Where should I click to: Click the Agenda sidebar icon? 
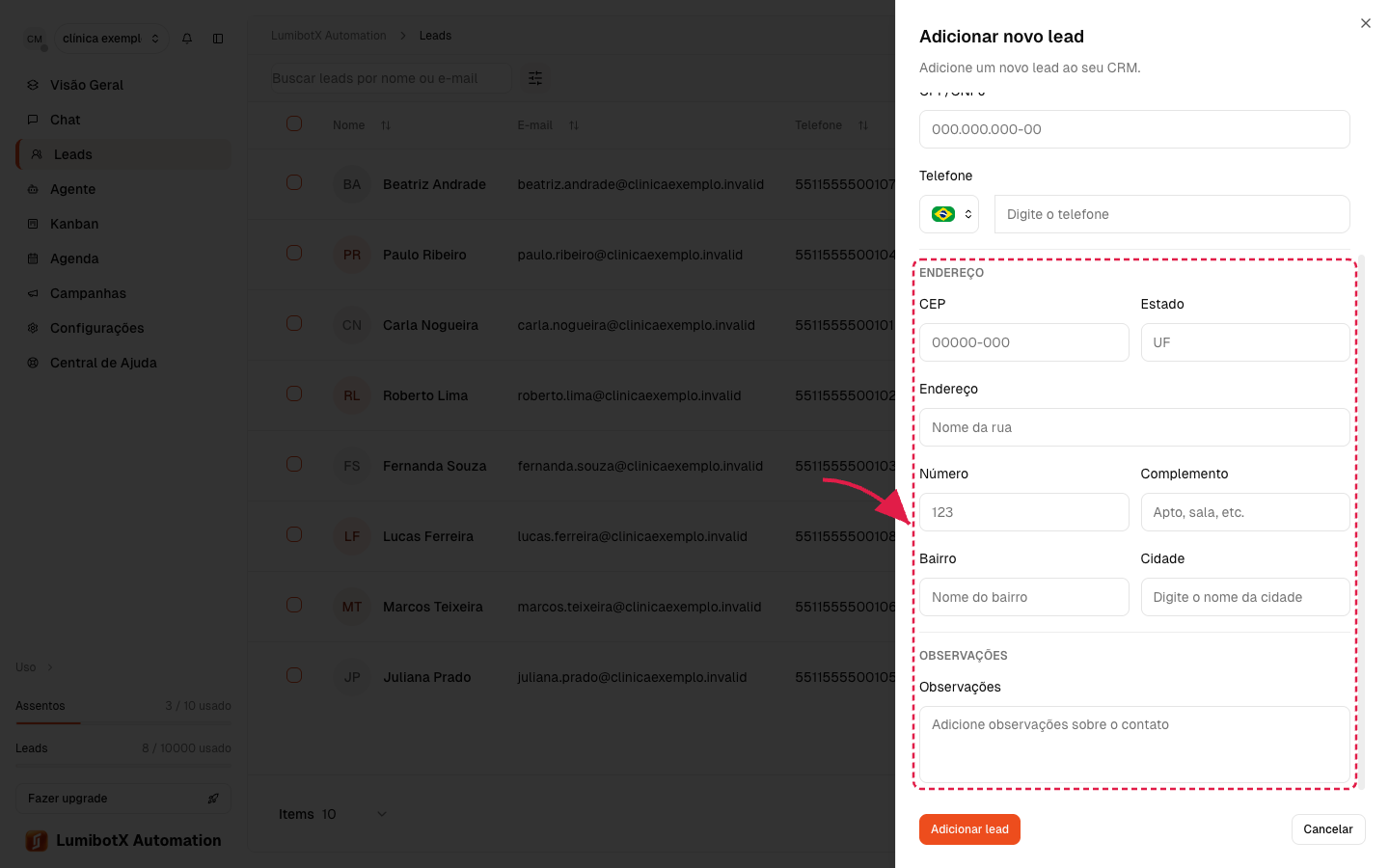tap(33, 258)
